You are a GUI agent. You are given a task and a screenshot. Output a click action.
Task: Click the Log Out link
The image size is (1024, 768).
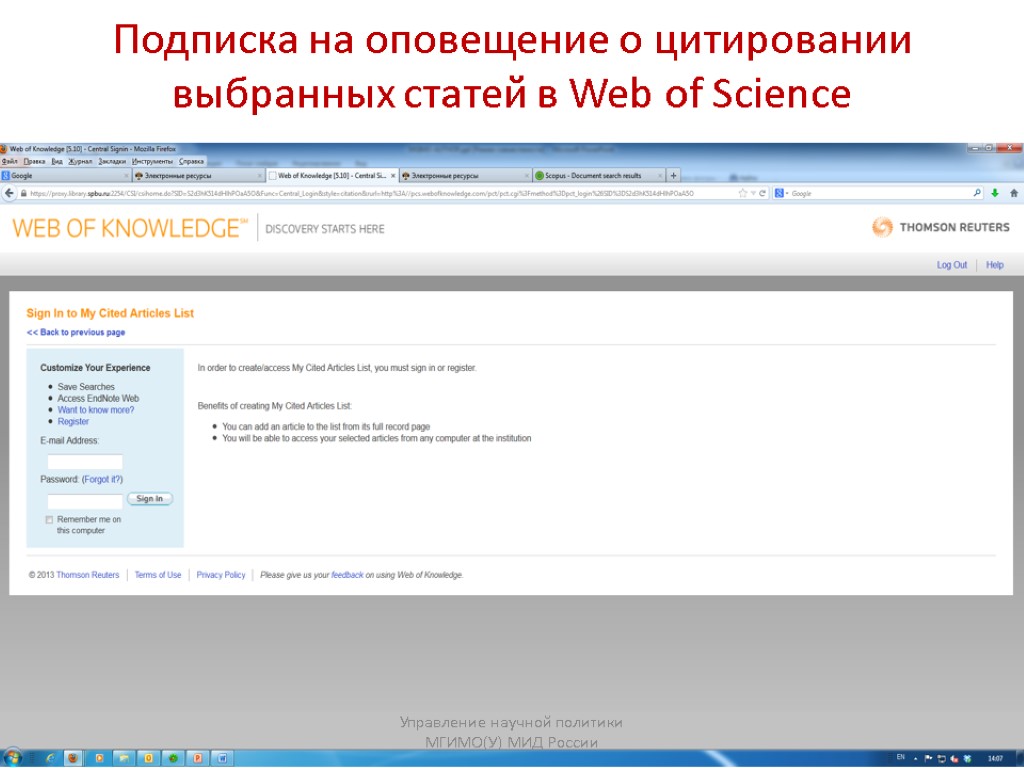pos(952,265)
